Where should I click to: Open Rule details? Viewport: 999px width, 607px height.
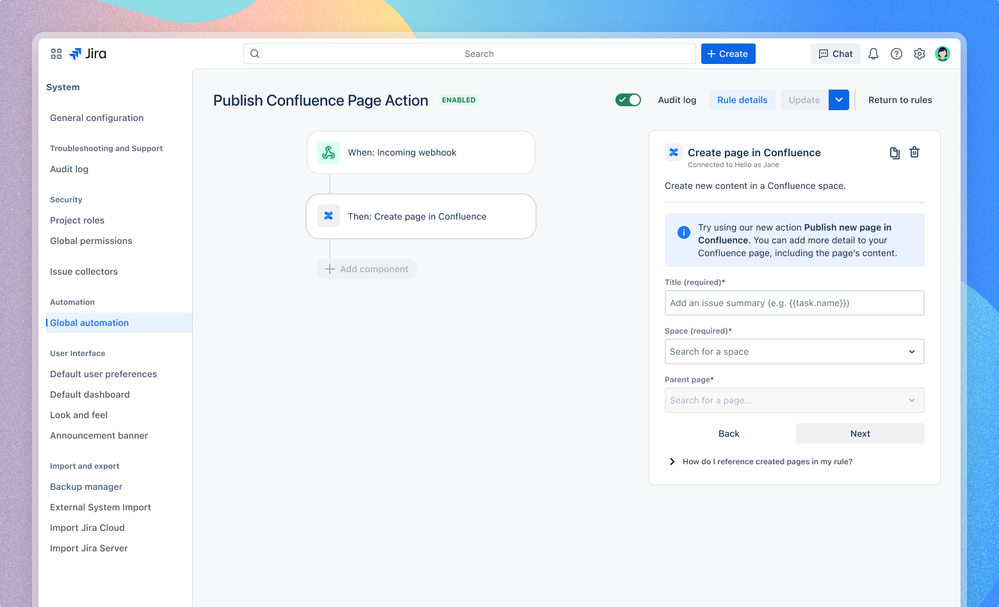(742, 100)
